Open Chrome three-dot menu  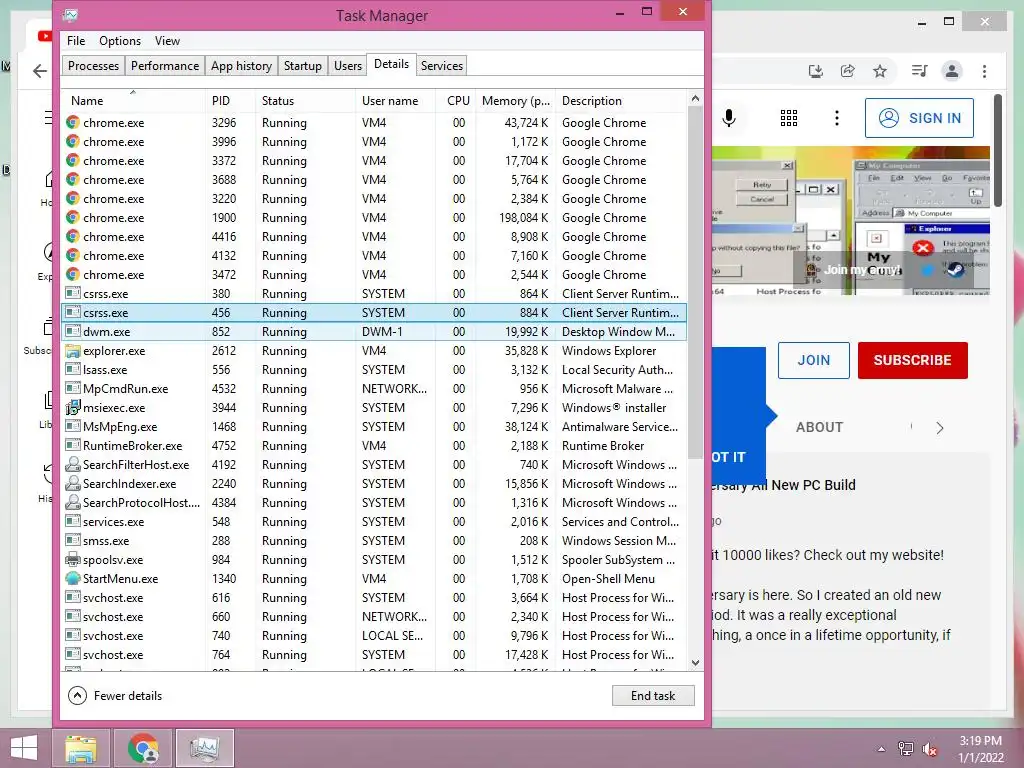[984, 71]
